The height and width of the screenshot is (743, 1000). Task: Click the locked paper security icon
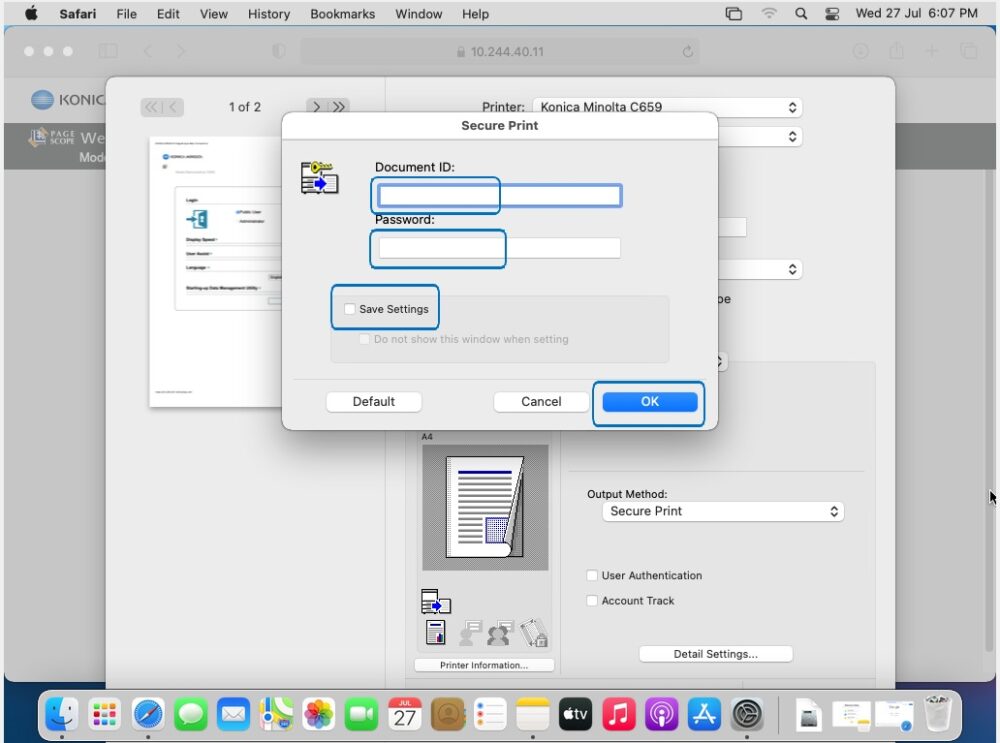point(534,630)
